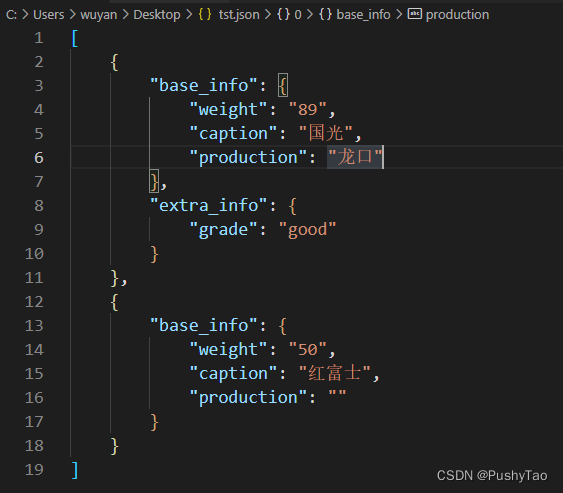Image resolution: width=563 pixels, height=493 pixels.
Task: Open the wuyan breadcrumb folder
Action: [99, 15]
